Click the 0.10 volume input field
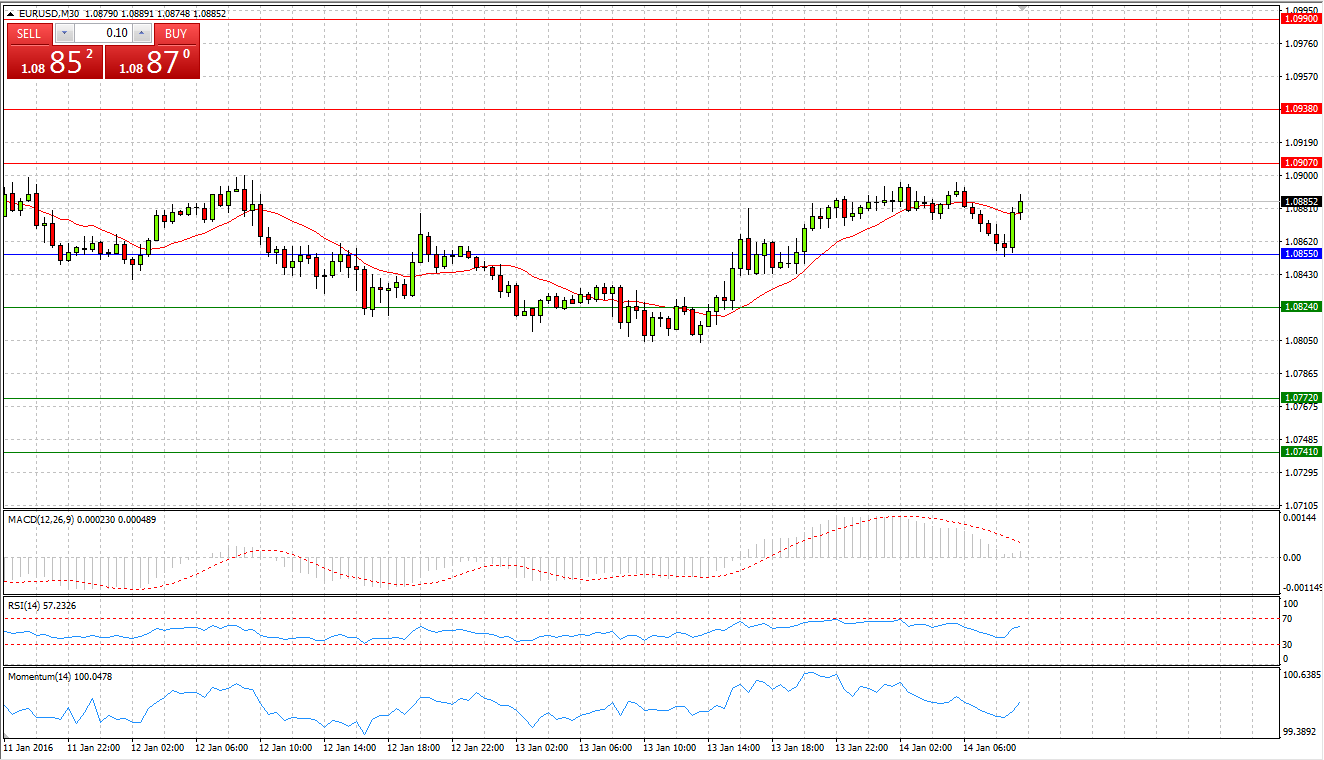 coord(104,33)
